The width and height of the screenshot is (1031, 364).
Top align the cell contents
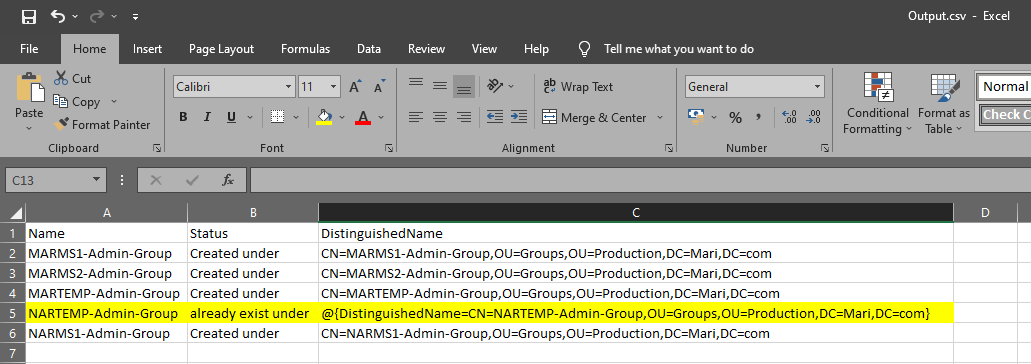pyautogui.click(x=416, y=83)
